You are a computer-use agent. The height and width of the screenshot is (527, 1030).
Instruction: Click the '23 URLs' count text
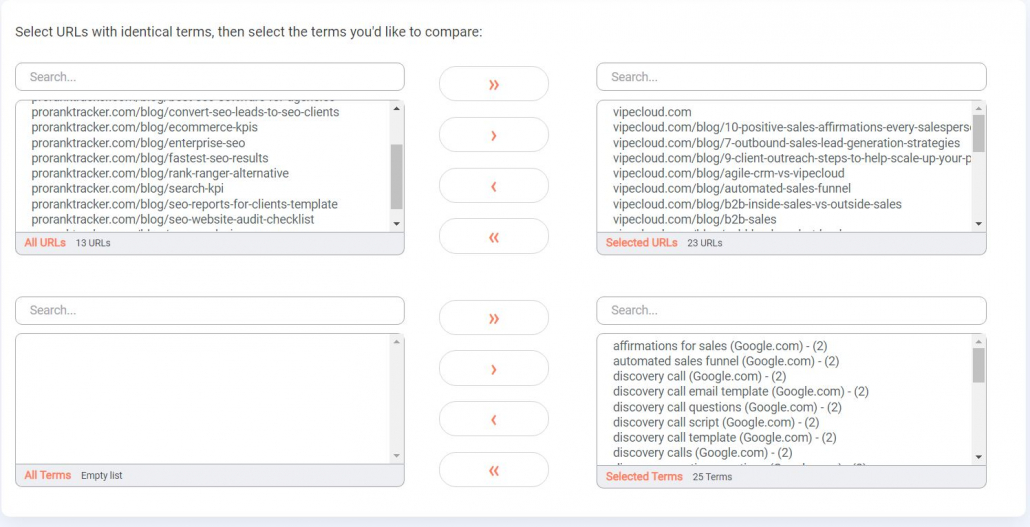pyautogui.click(x=705, y=243)
